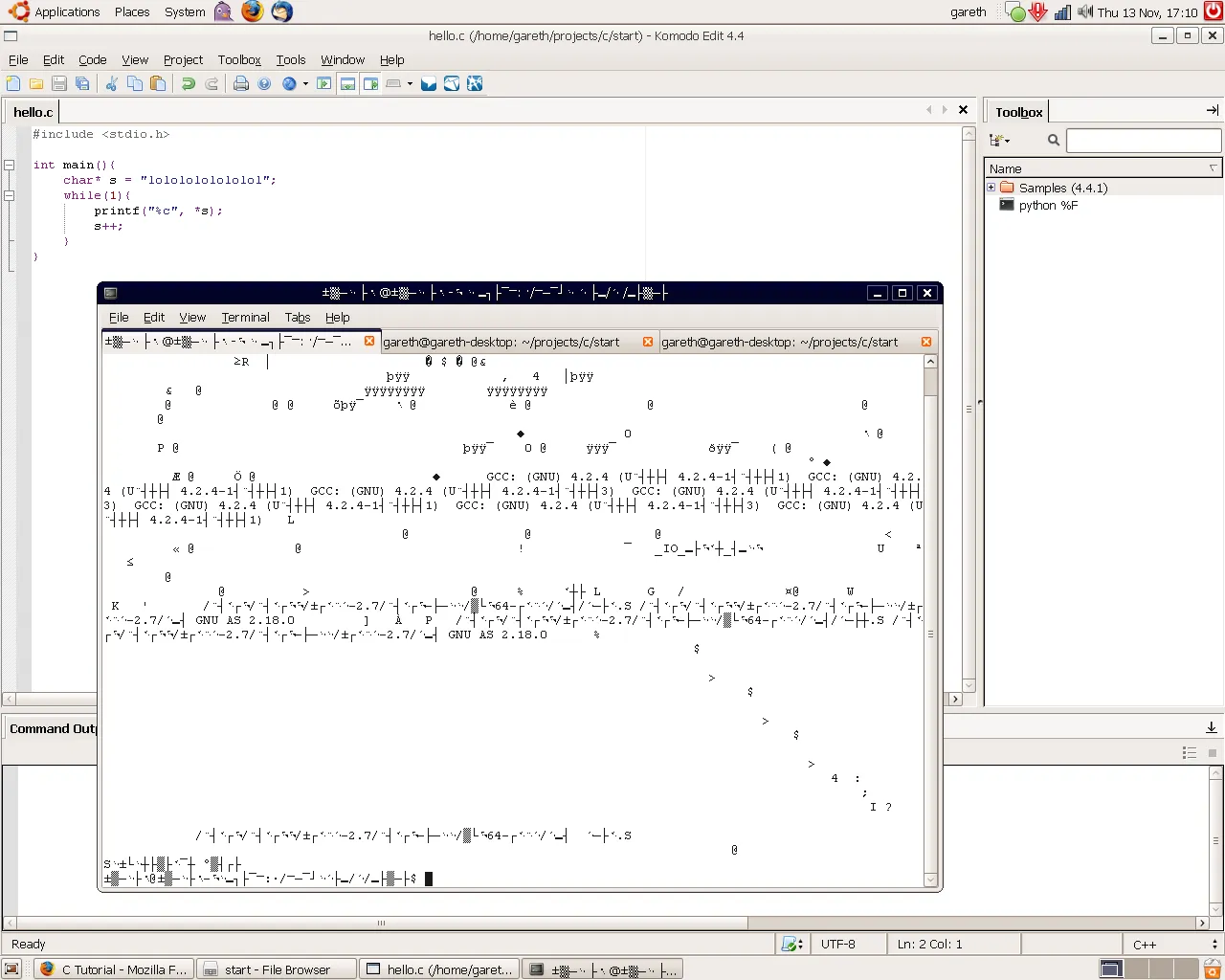Select the Samples (4.4.1) folder icon
The image size is (1225, 980).
pos(1007,188)
